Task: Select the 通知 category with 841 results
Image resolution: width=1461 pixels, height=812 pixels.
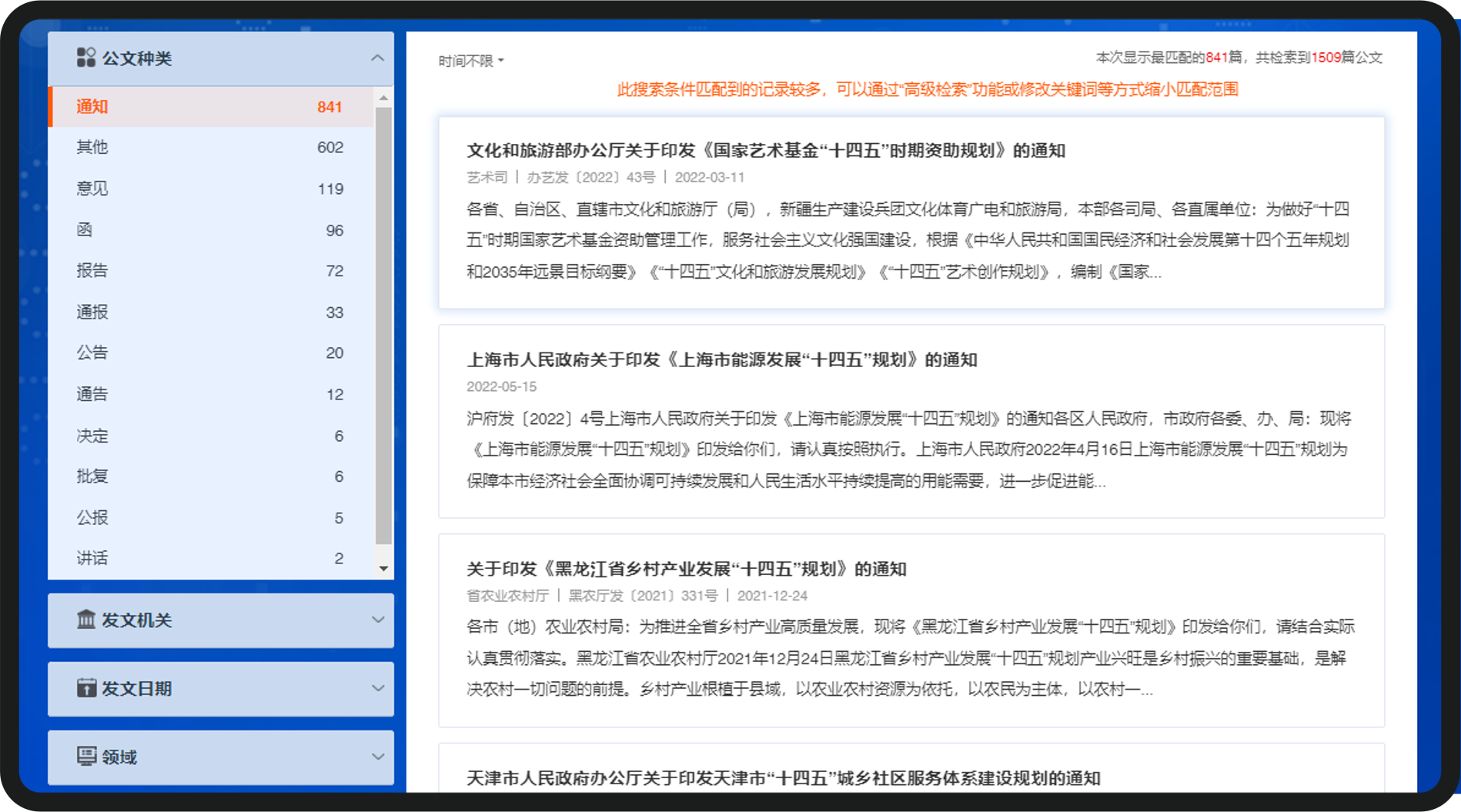Action: point(212,107)
